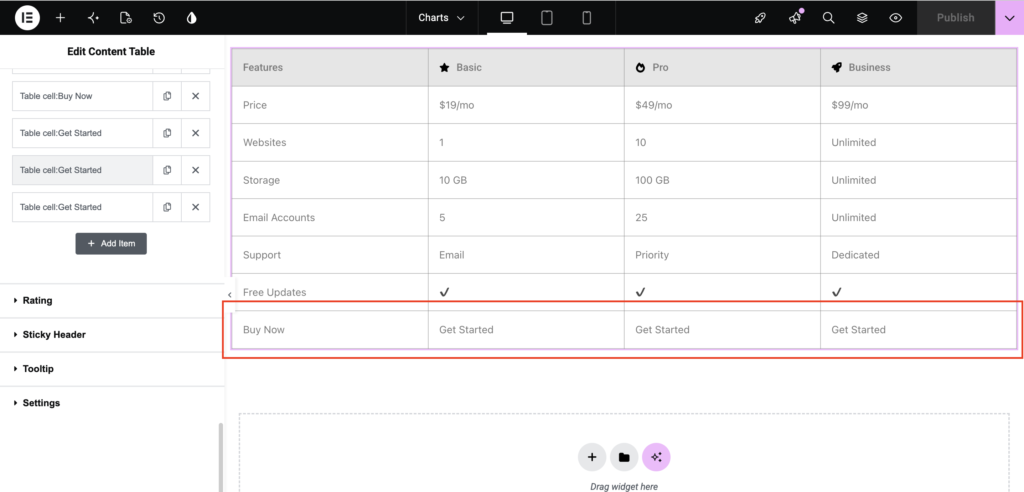Click the Features header cell
Screen dimensions: 1024x492
(330, 67)
